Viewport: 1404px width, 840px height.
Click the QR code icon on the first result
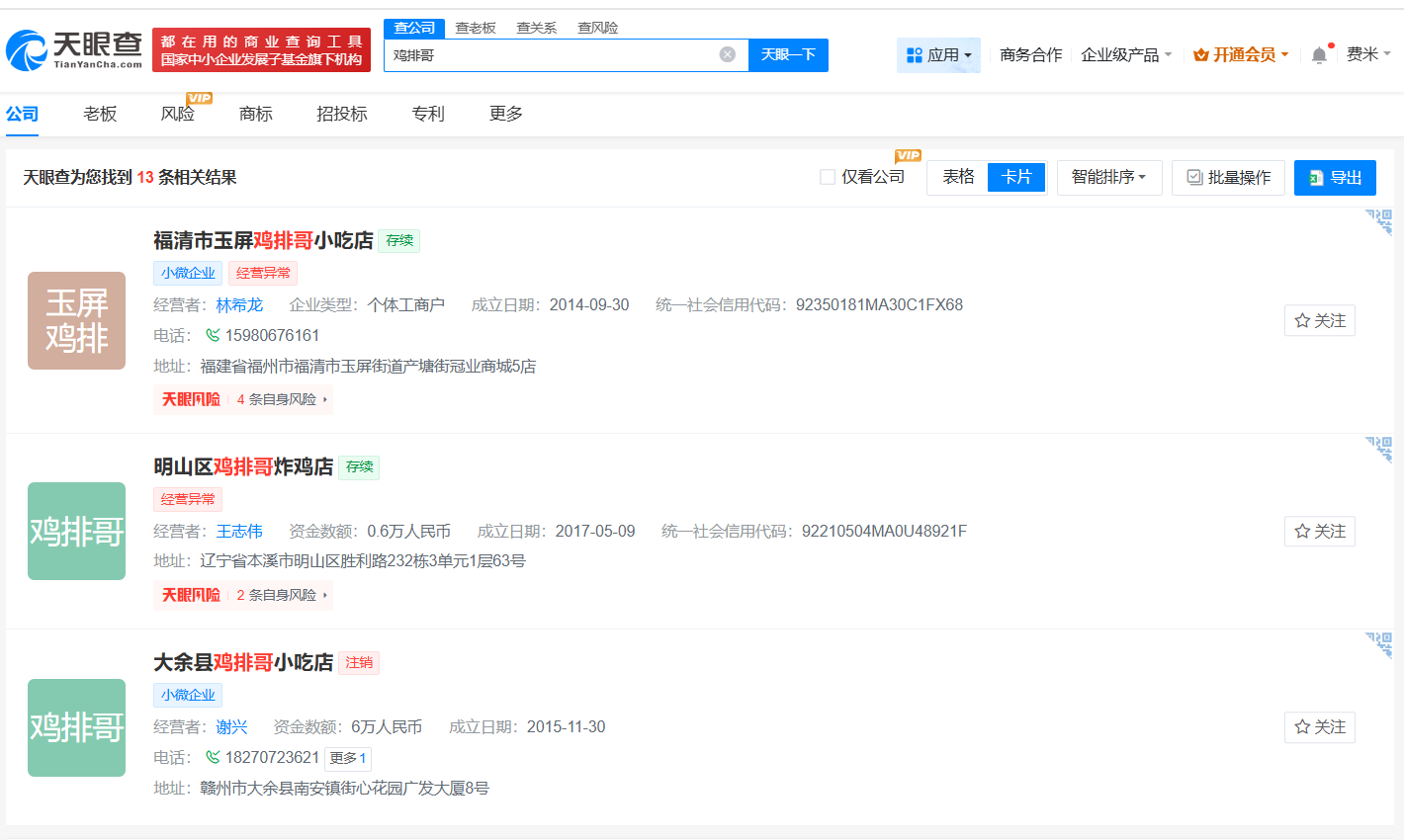(1380, 220)
